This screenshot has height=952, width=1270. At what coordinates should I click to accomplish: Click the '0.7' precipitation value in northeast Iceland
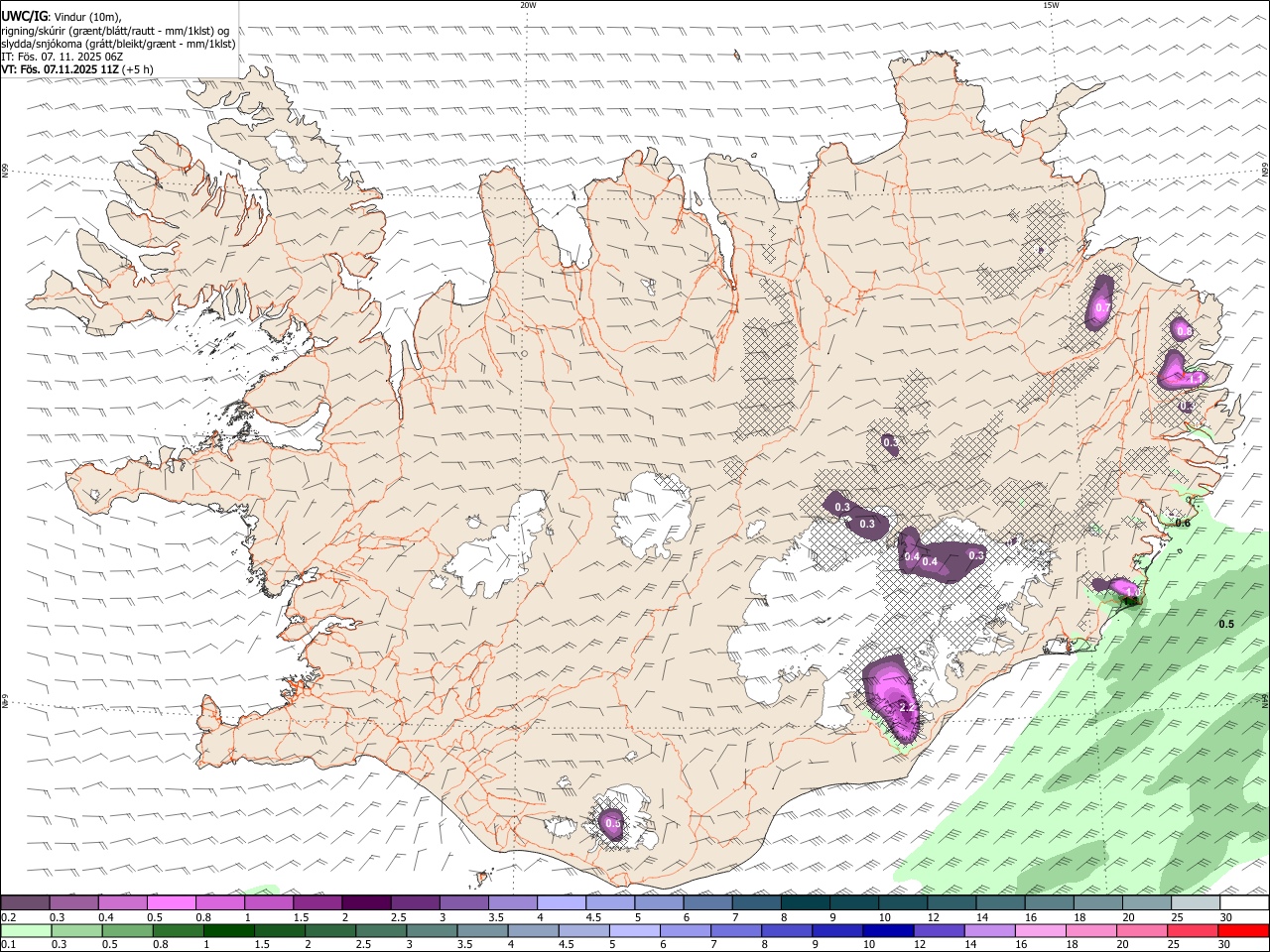(1100, 309)
